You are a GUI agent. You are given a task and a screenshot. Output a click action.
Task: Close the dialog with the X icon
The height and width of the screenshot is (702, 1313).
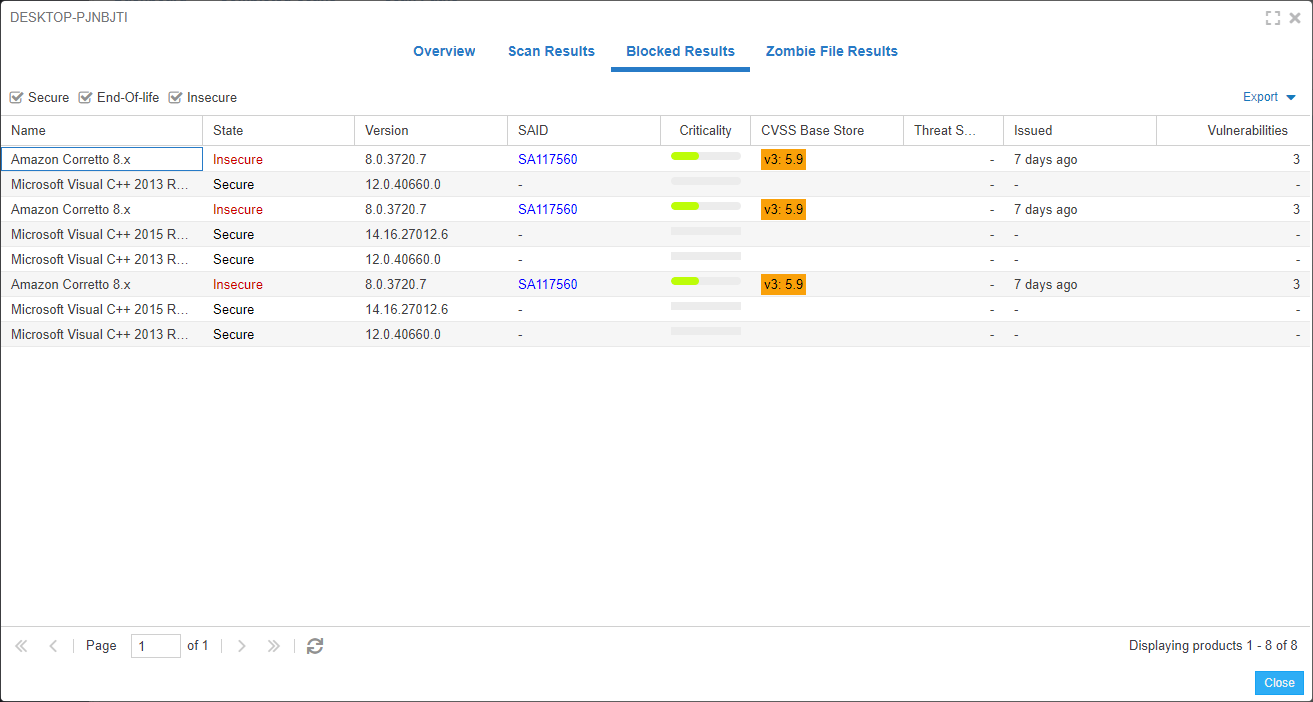(1295, 18)
